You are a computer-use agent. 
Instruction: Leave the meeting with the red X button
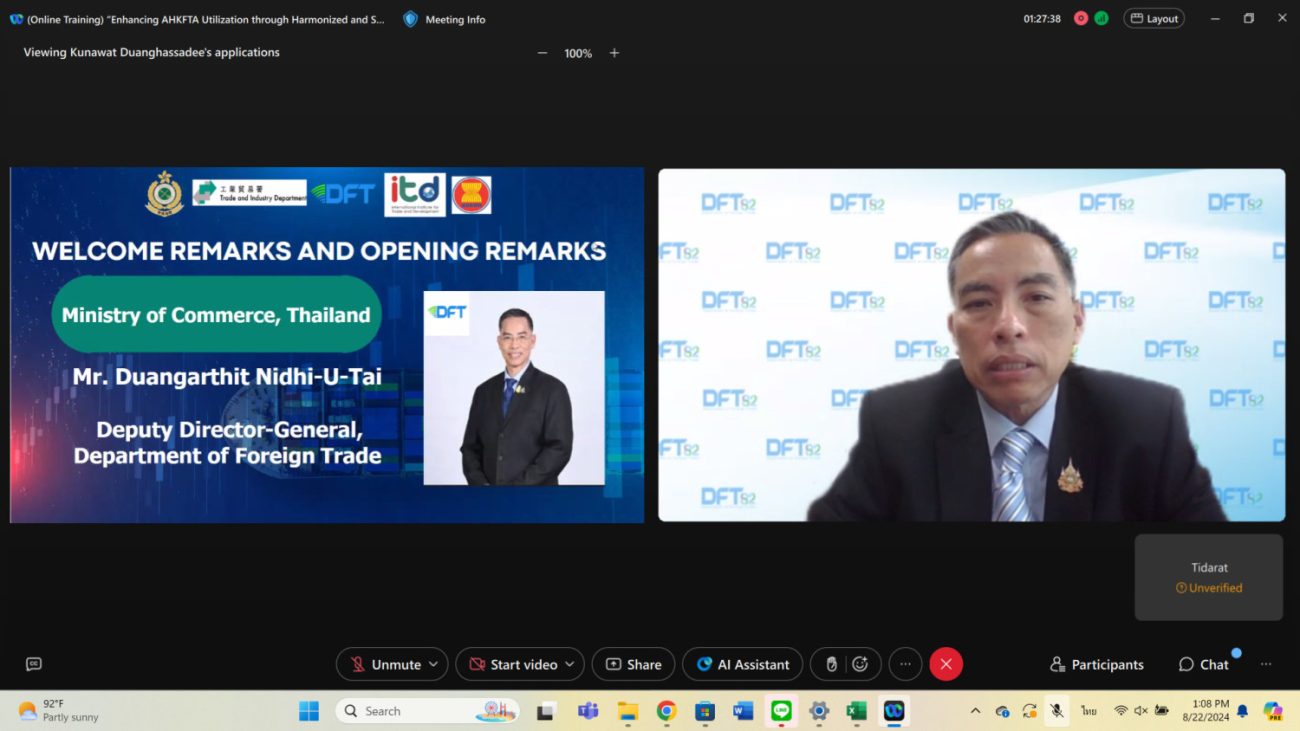pyautogui.click(x=946, y=664)
